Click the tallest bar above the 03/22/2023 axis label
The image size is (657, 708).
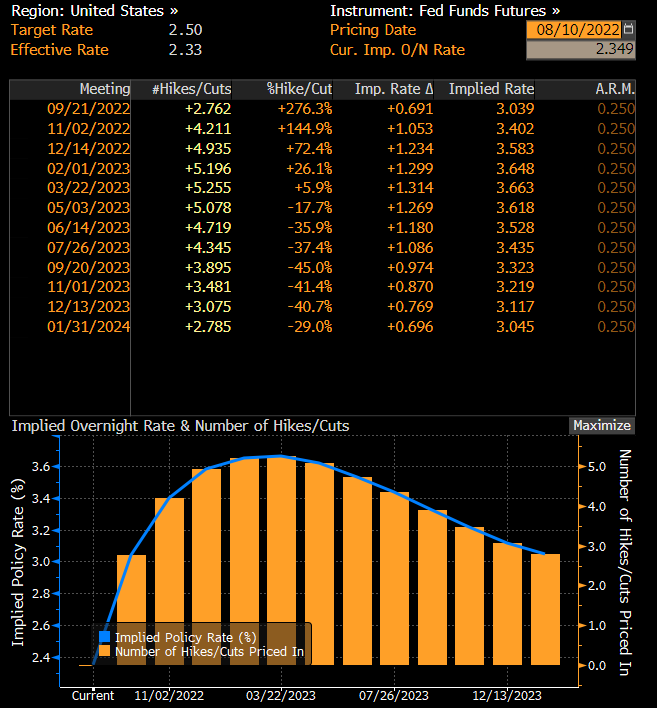[281, 560]
